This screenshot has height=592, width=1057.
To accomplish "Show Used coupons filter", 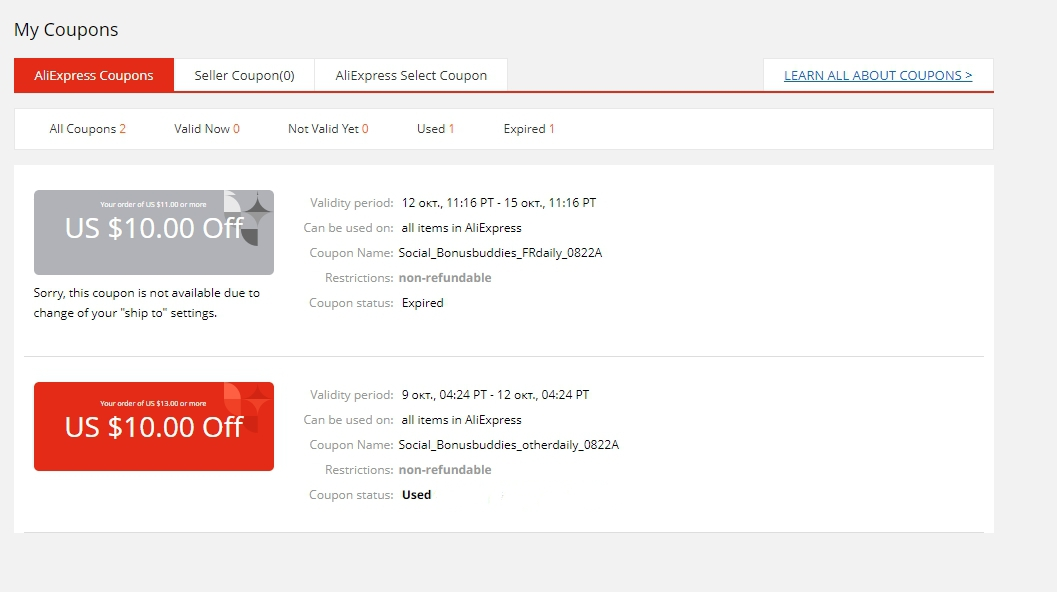I will click(x=435, y=129).
